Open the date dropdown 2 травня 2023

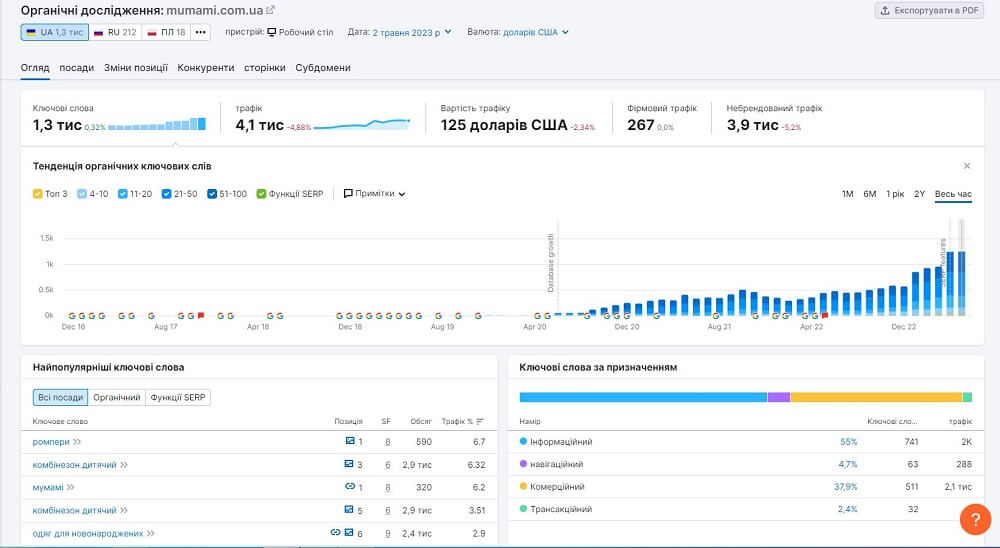(x=412, y=32)
